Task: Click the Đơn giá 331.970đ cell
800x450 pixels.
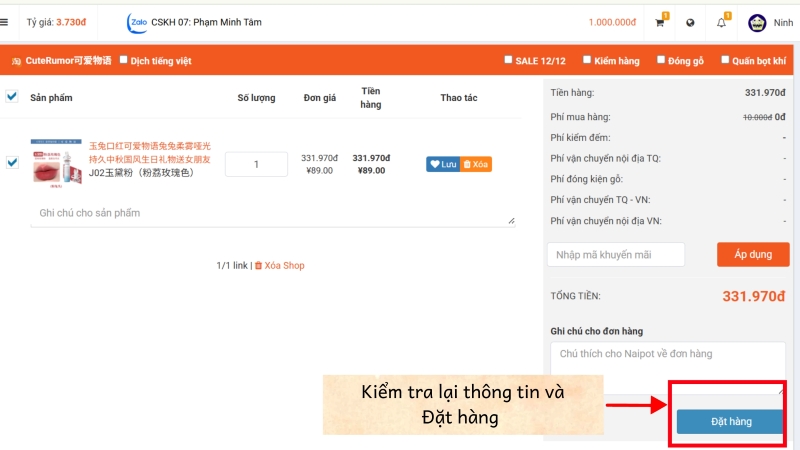Action: (x=319, y=158)
